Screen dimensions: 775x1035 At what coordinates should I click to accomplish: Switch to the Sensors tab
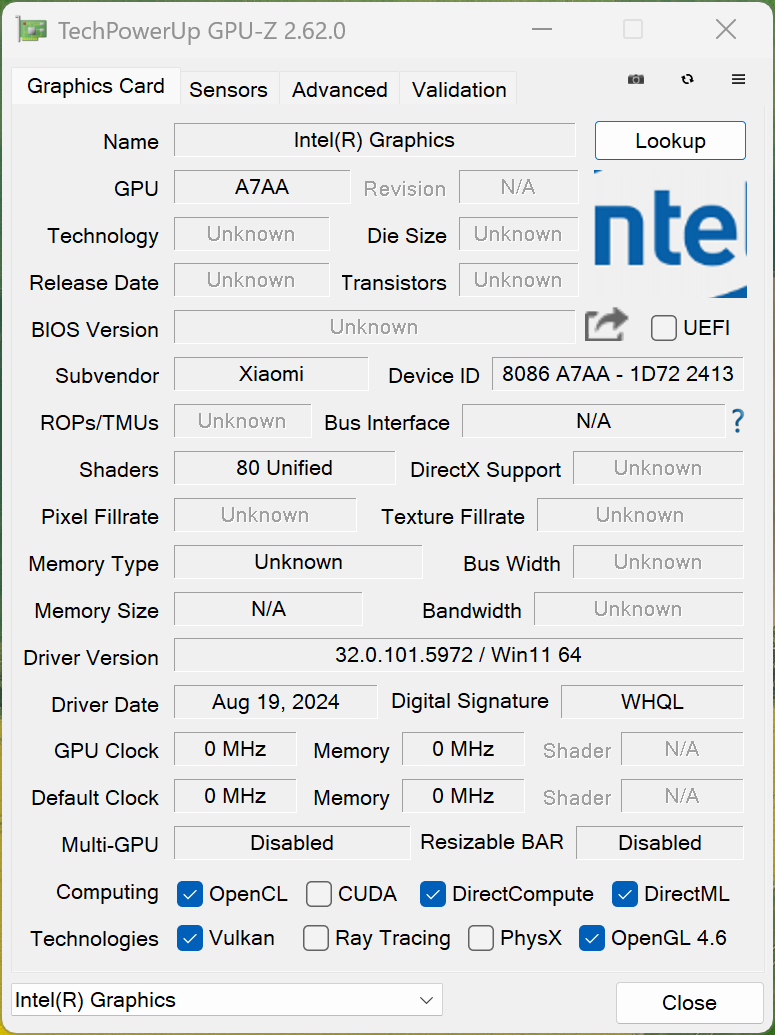(228, 90)
